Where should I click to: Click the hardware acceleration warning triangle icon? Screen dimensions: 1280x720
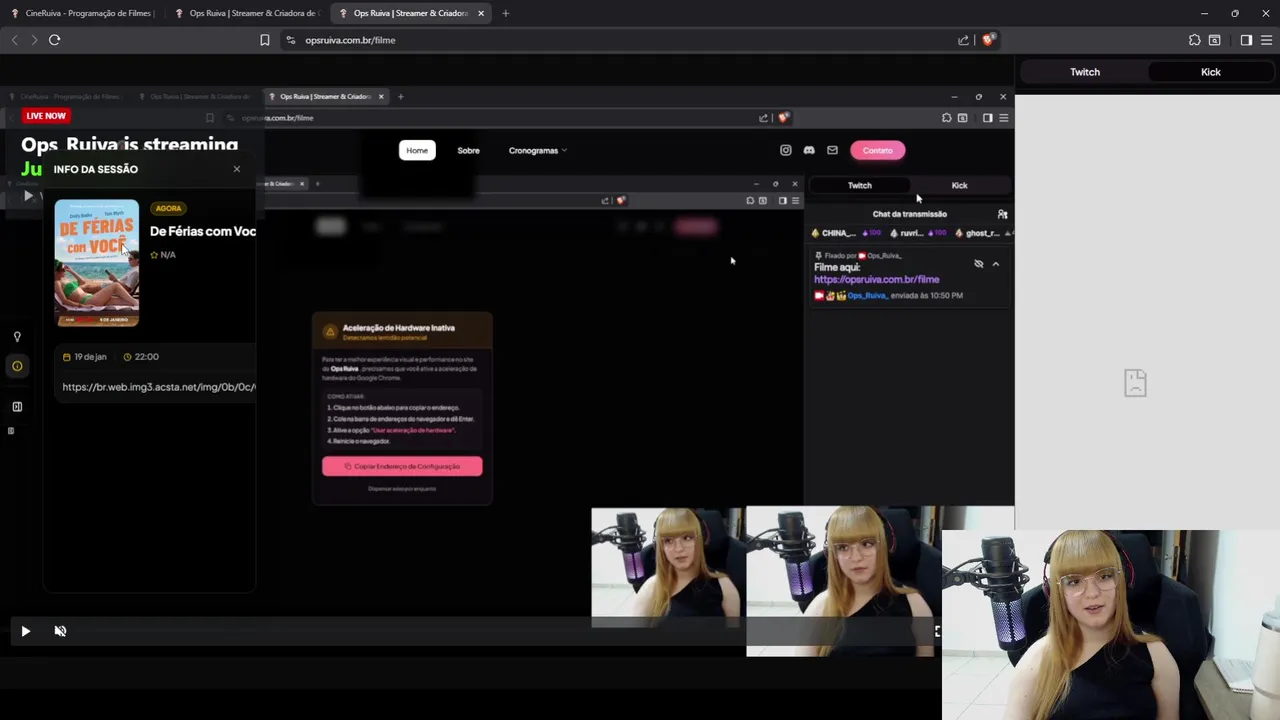(330, 332)
